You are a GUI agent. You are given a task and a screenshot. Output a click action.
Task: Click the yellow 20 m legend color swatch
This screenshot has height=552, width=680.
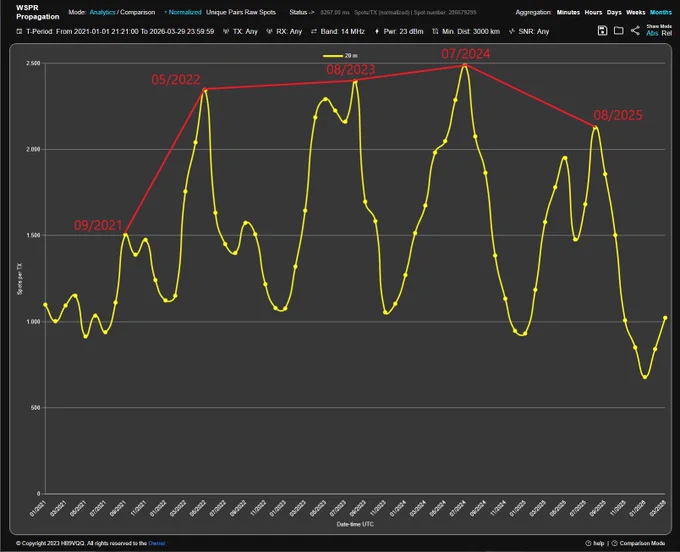coord(333,56)
